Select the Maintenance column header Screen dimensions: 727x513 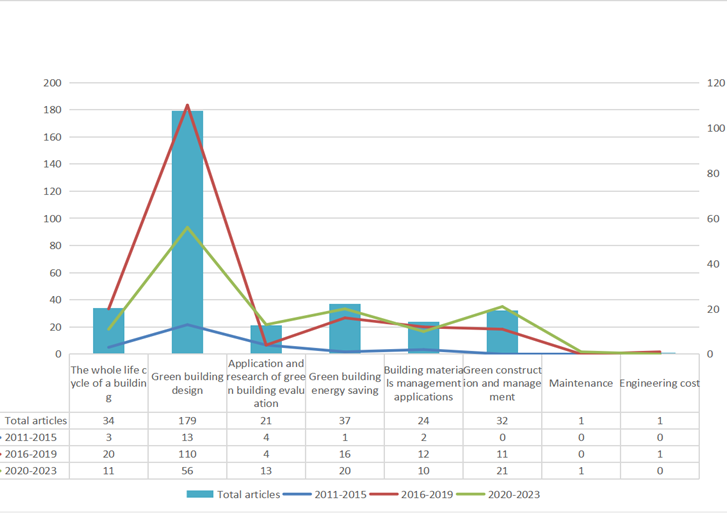coord(580,383)
